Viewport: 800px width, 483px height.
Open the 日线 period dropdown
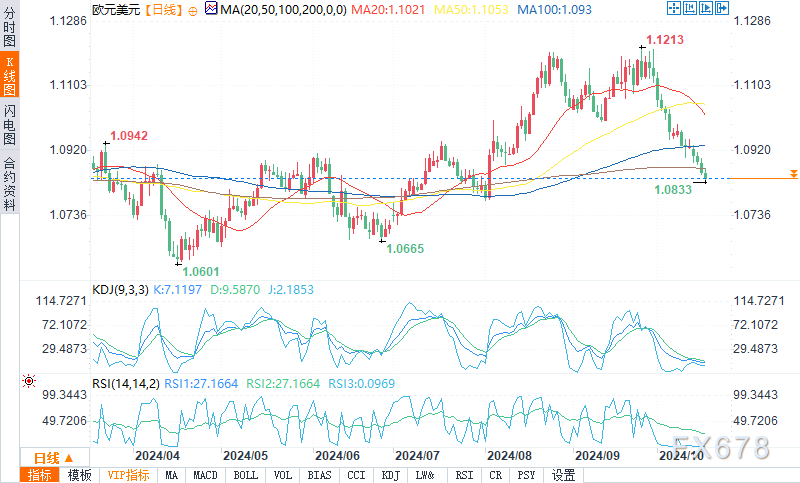(55, 457)
